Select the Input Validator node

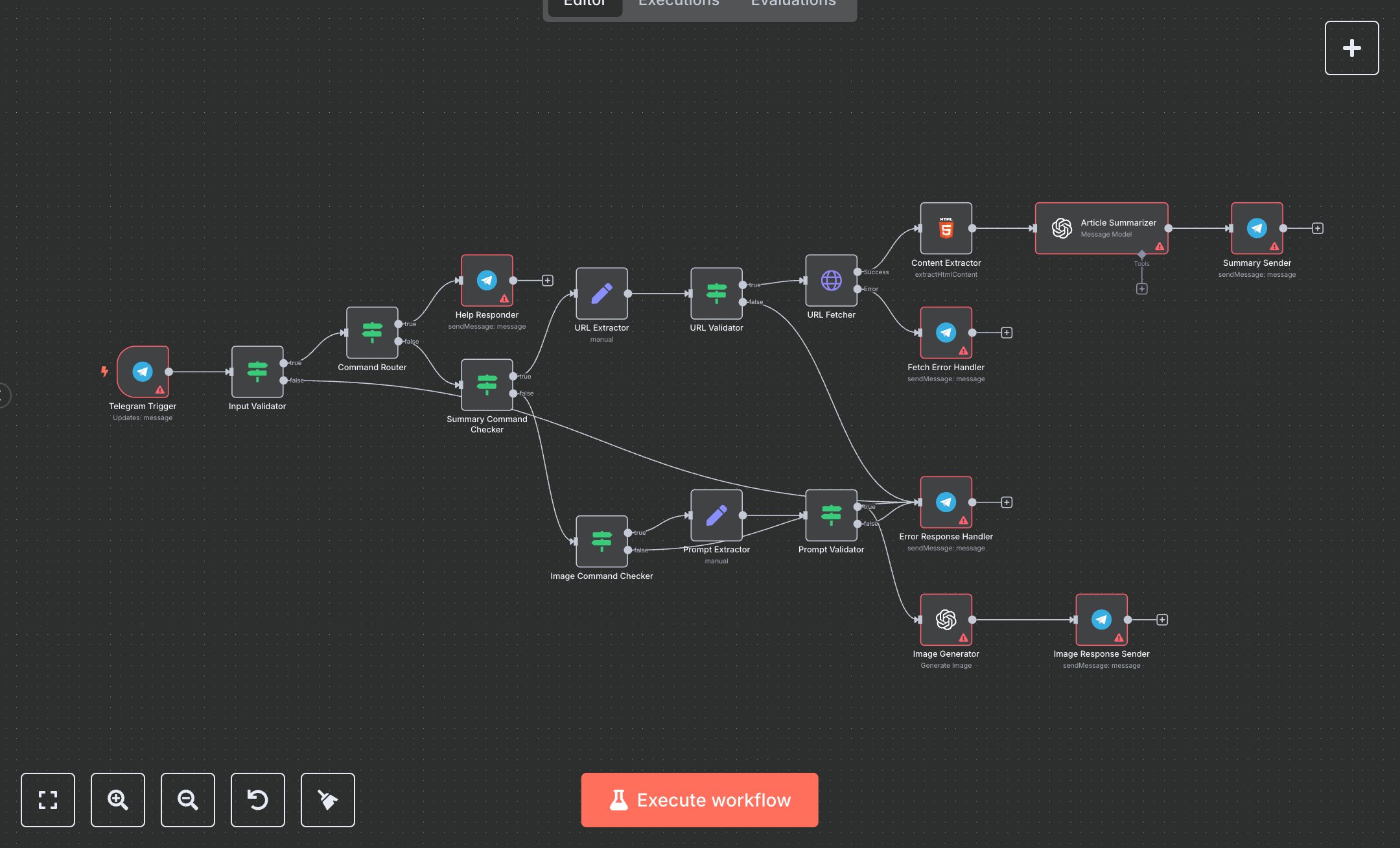point(257,371)
